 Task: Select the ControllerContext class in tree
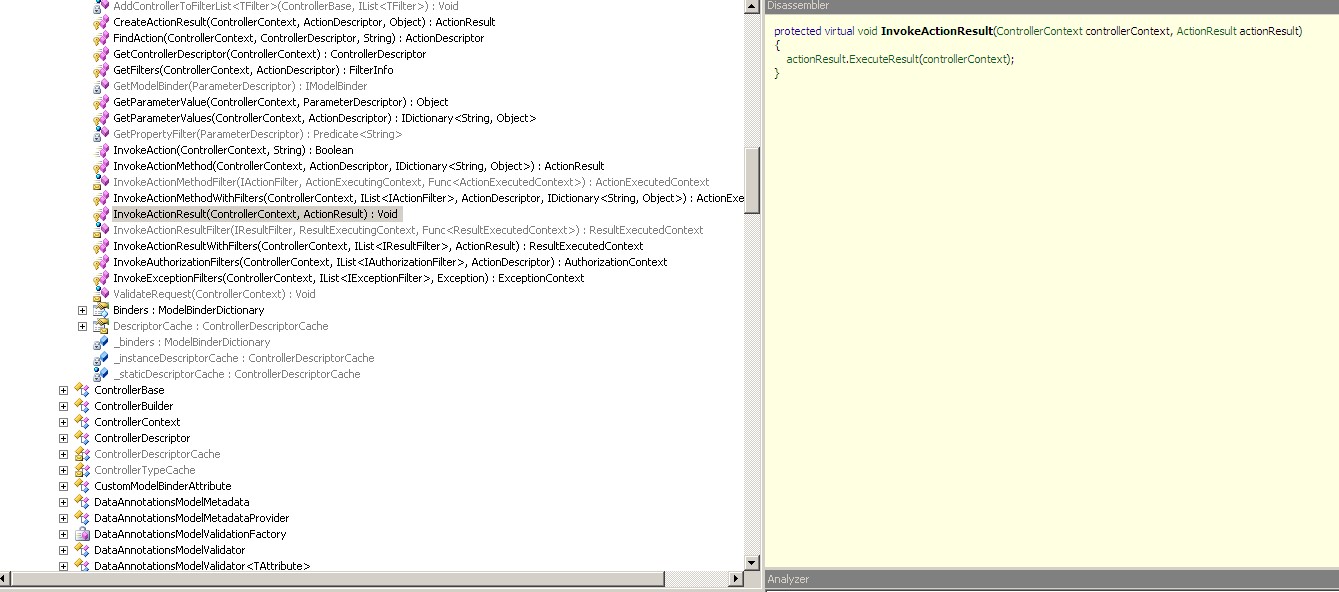(137, 422)
